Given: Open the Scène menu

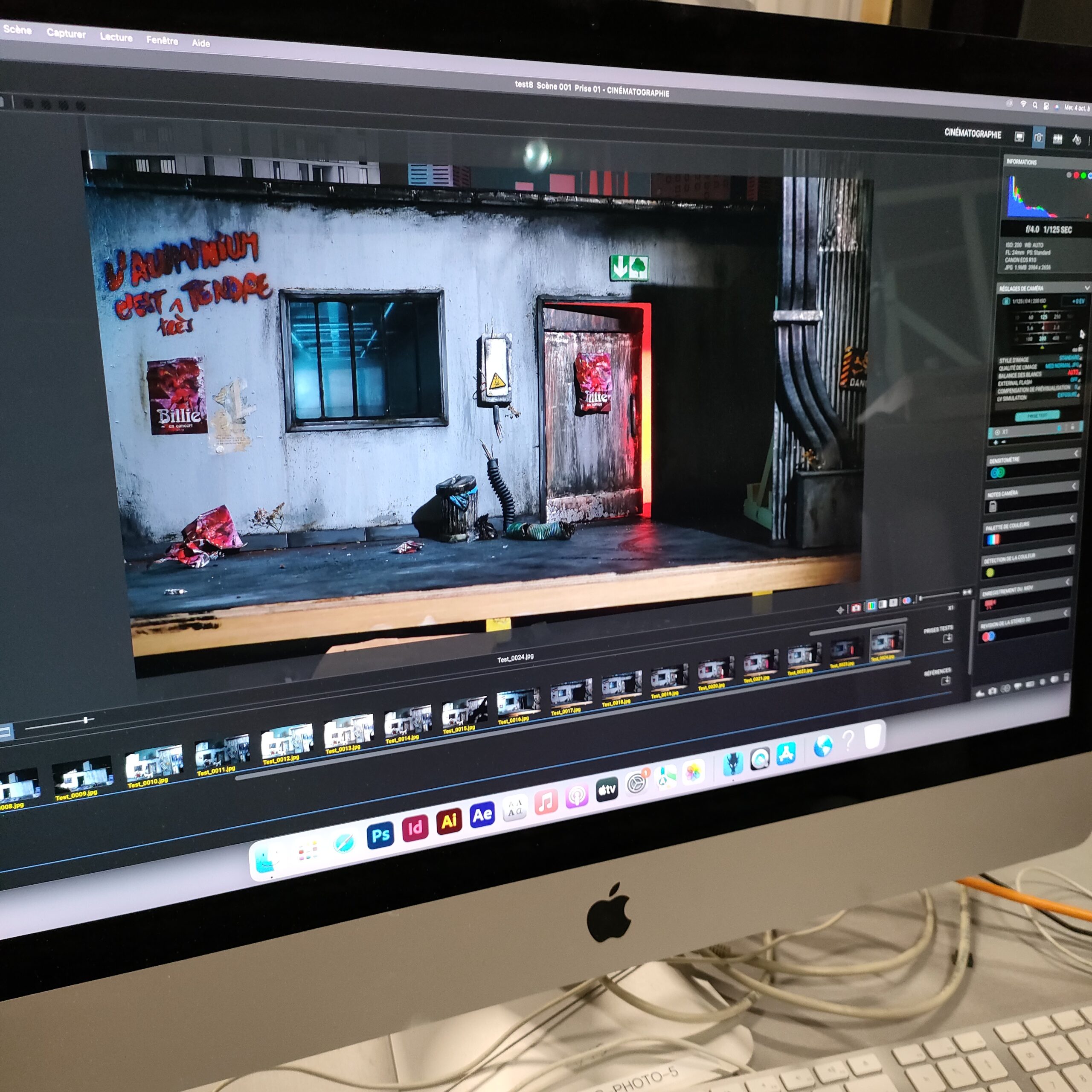Looking at the screenshot, I should (x=17, y=29).
